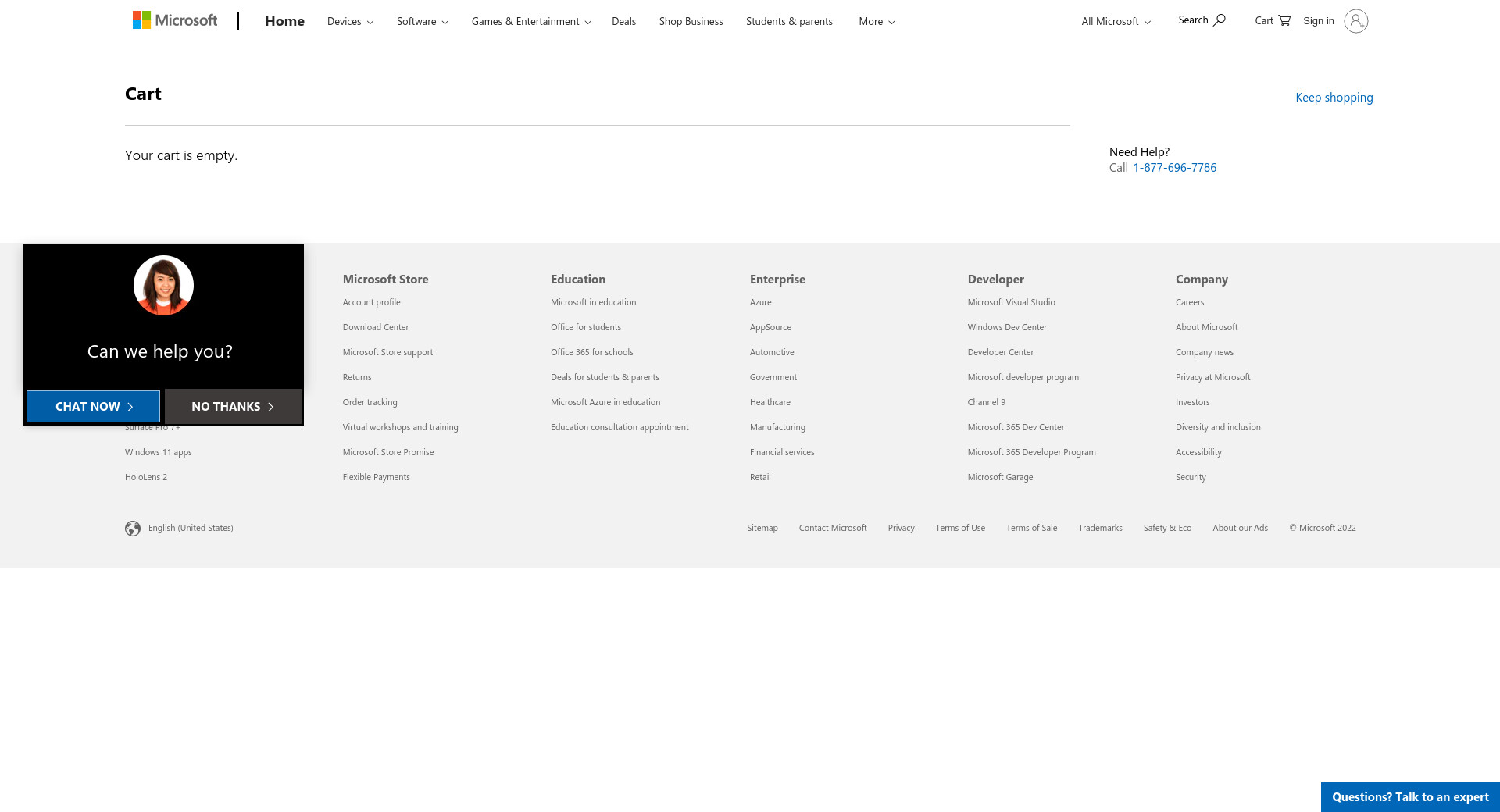Click the chat agent avatar photo
The image size is (1500, 812).
pyautogui.click(x=163, y=286)
